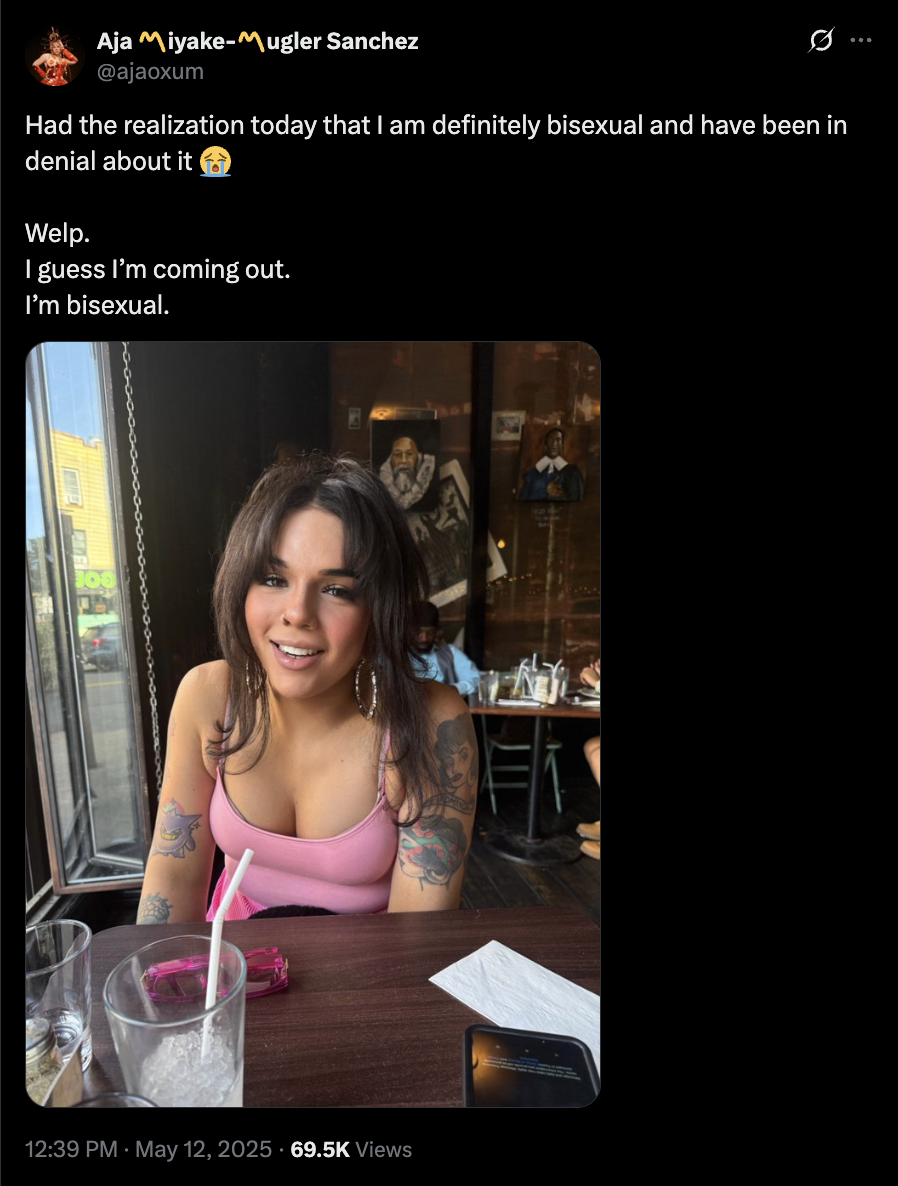The image size is (898, 1186).
Task: Open the attached photo in full view
Action: 313,724
